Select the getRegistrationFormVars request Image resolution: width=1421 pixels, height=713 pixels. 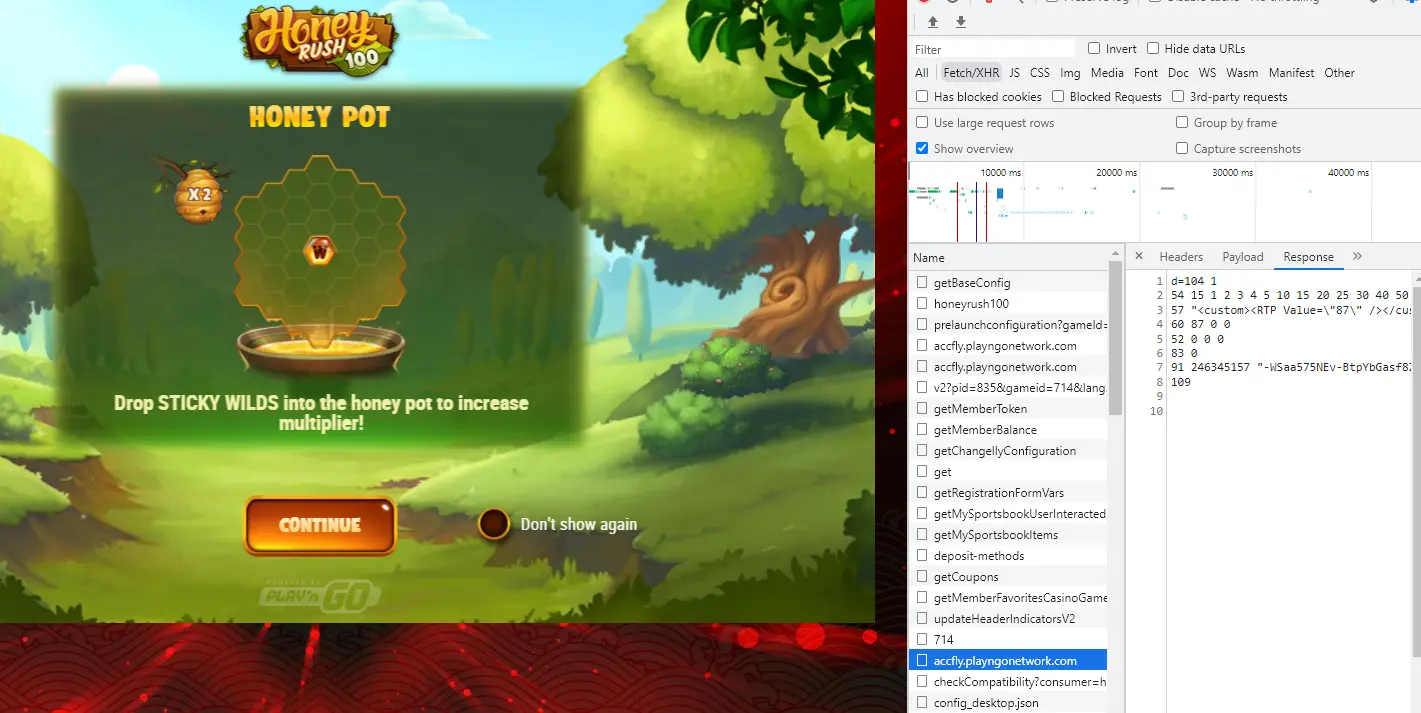tap(1008, 493)
